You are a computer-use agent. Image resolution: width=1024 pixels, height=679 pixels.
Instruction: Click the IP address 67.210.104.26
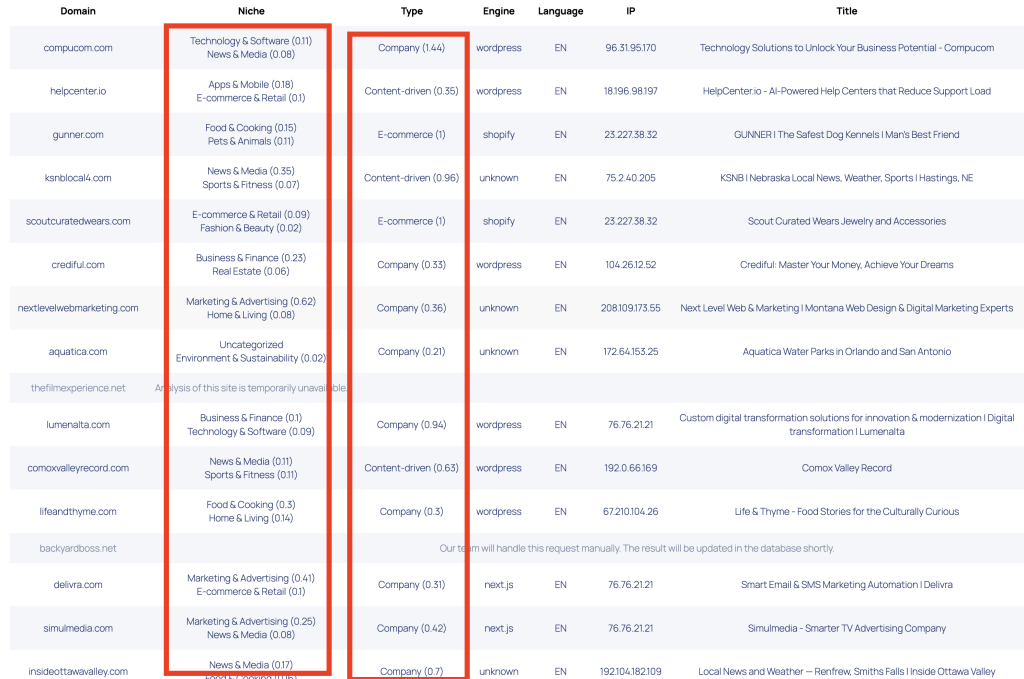[x=630, y=511]
